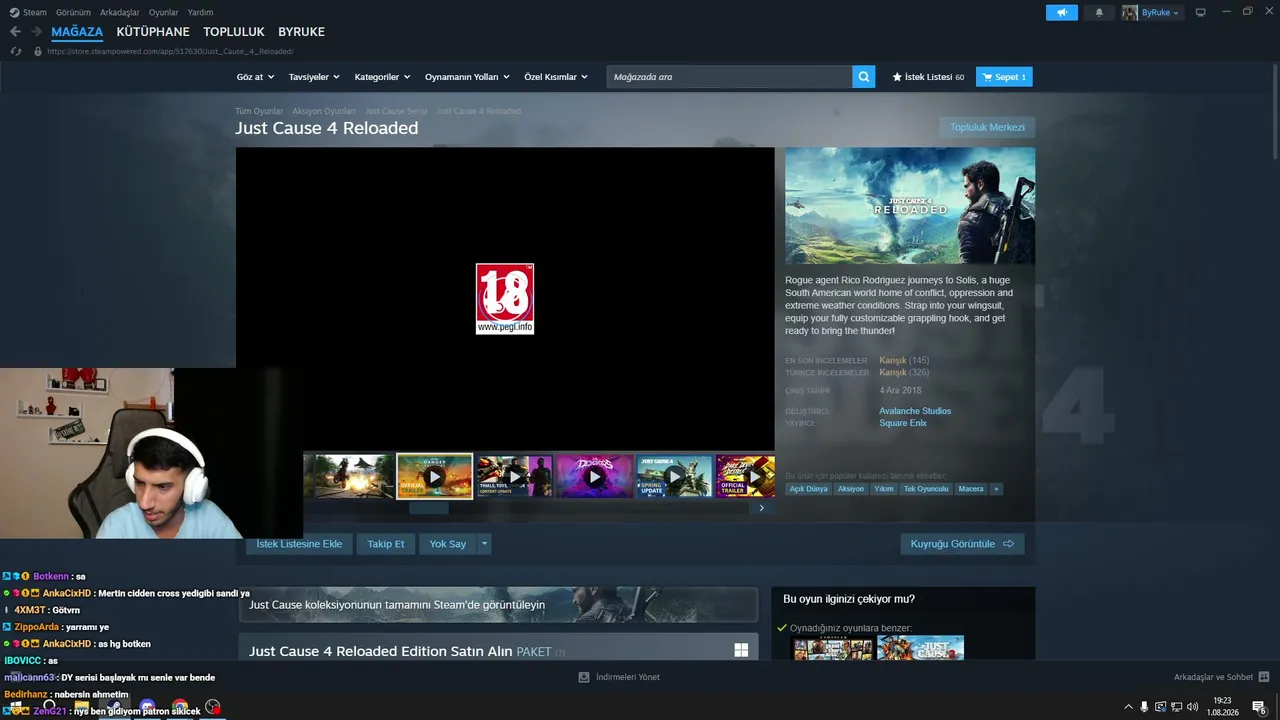Click the thumbnail strip right arrow
Image resolution: width=1280 pixels, height=720 pixels.
761,508
